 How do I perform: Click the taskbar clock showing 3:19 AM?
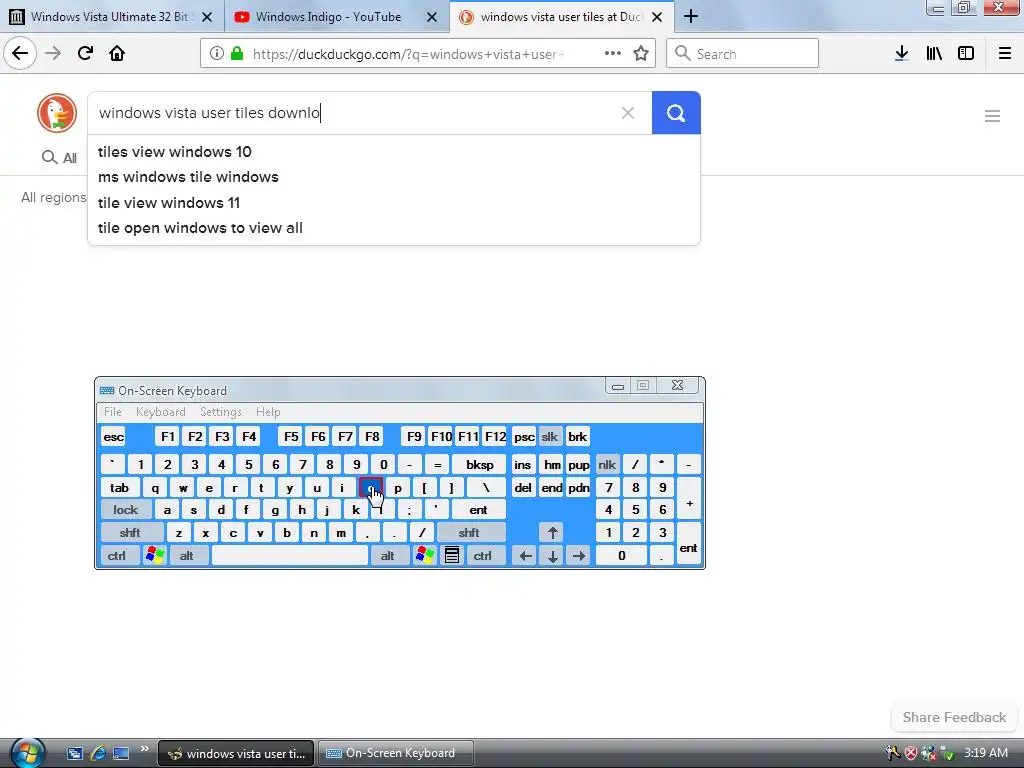985,753
